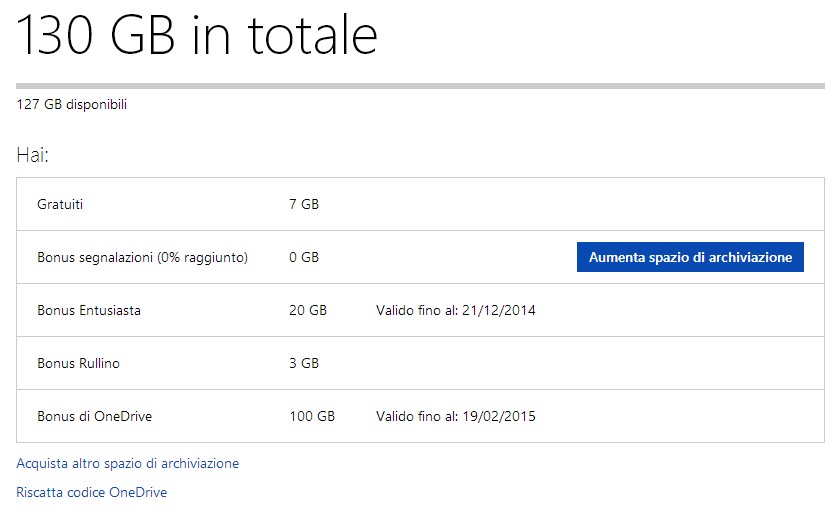Viewport: 840px width, 516px height.
Task: Select the 127 GB disponibili text
Action: coord(72,104)
